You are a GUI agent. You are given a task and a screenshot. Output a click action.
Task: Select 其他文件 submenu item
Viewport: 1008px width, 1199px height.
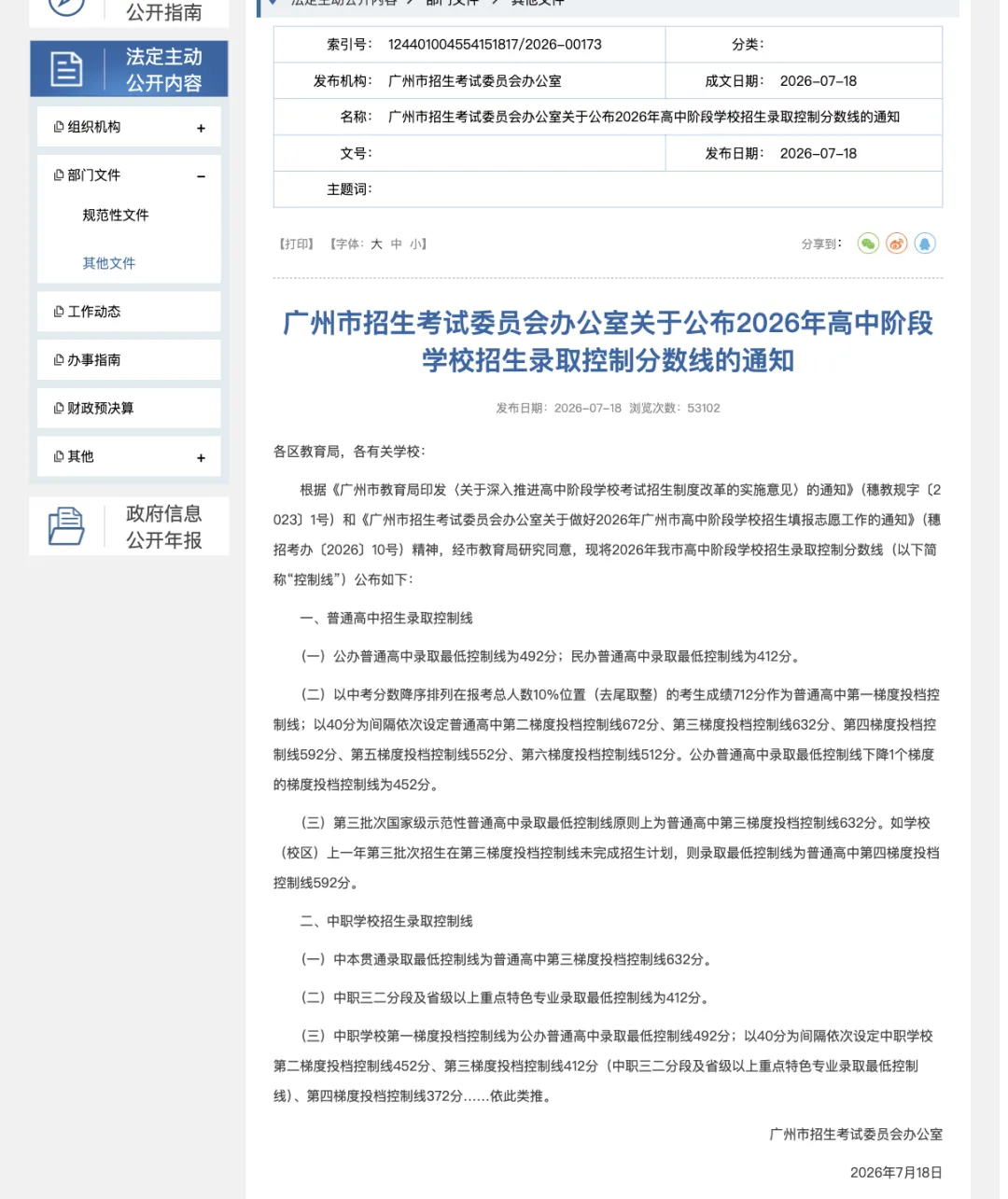click(109, 263)
